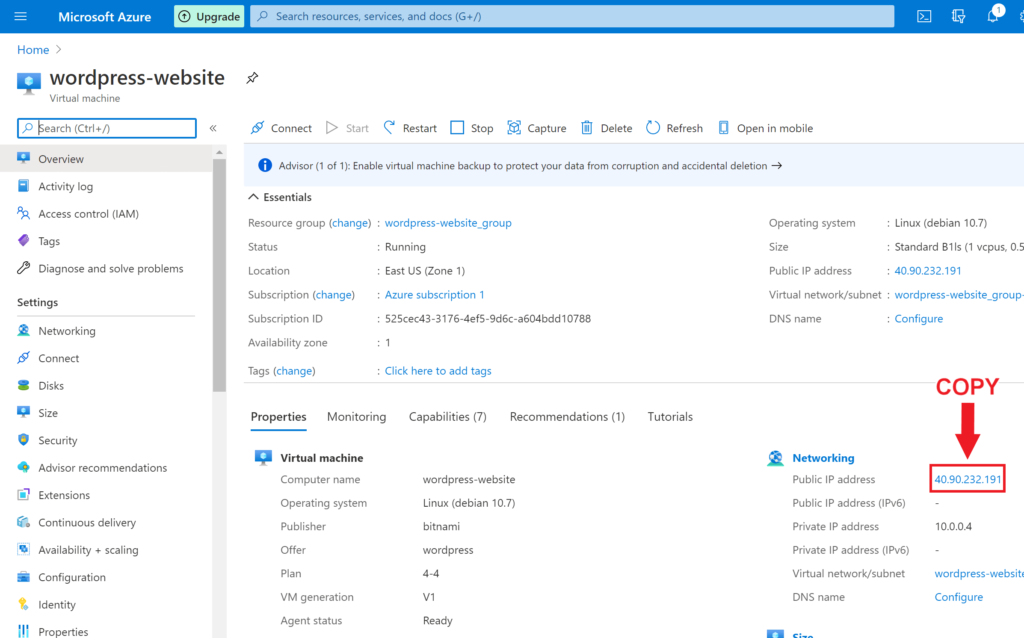
Task: Click the Disks sidebar icon
Action: click(24, 385)
